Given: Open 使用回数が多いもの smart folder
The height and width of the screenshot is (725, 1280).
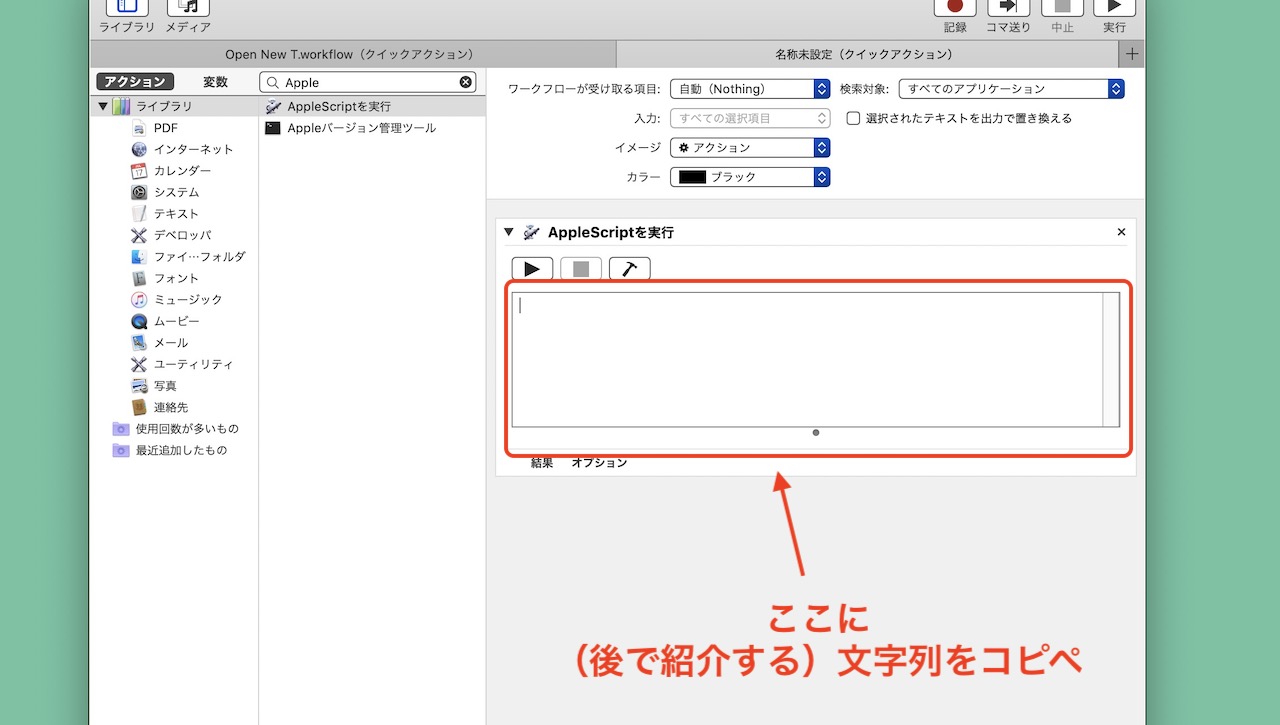Looking at the screenshot, I should pyautogui.click(x=175, y=429).
